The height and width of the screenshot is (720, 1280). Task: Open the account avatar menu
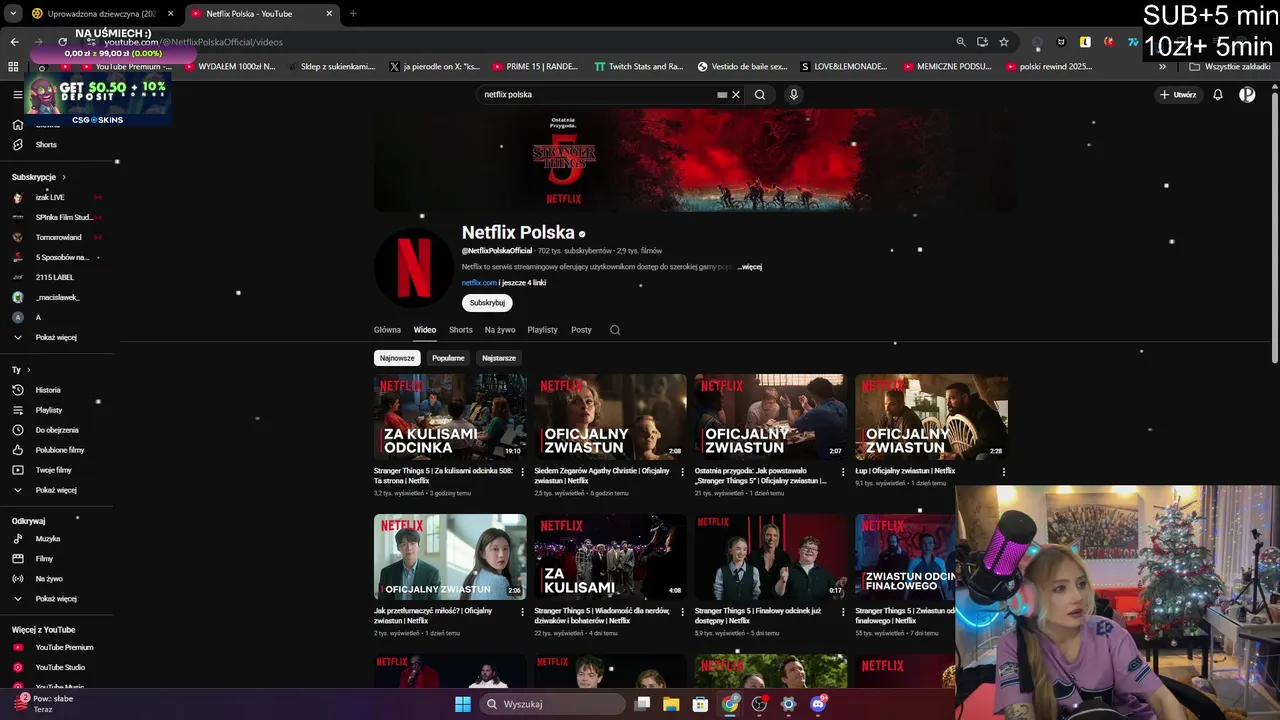pos(1247,94)
